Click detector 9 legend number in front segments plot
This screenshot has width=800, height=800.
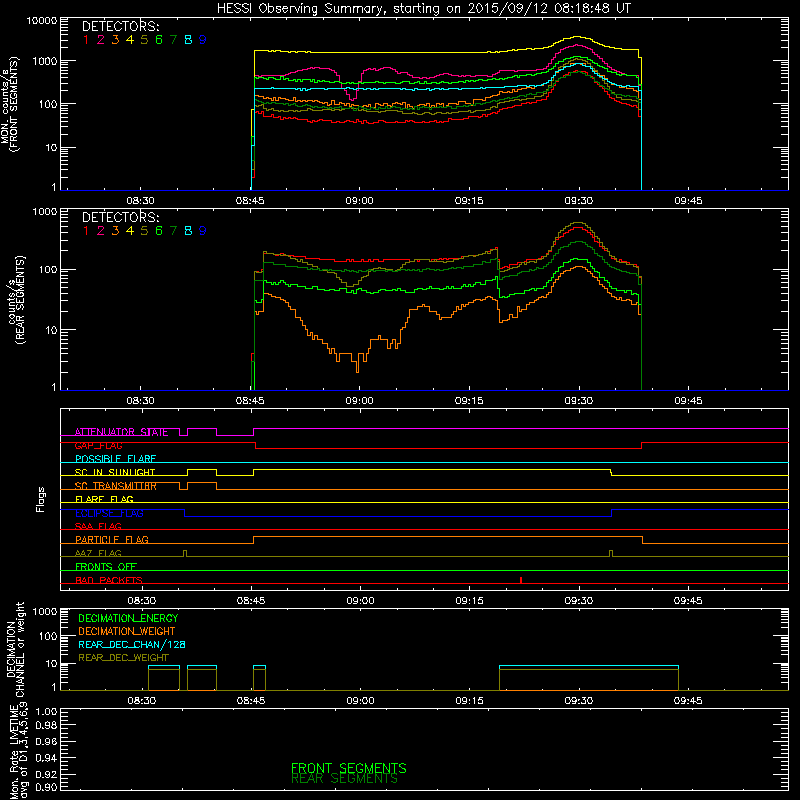click(203, 40)
